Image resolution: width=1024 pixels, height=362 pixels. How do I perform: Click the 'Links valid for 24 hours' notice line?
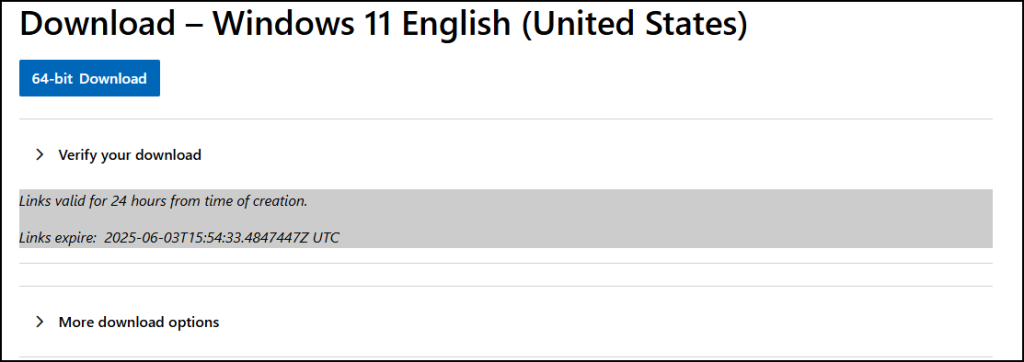(163, 201)
